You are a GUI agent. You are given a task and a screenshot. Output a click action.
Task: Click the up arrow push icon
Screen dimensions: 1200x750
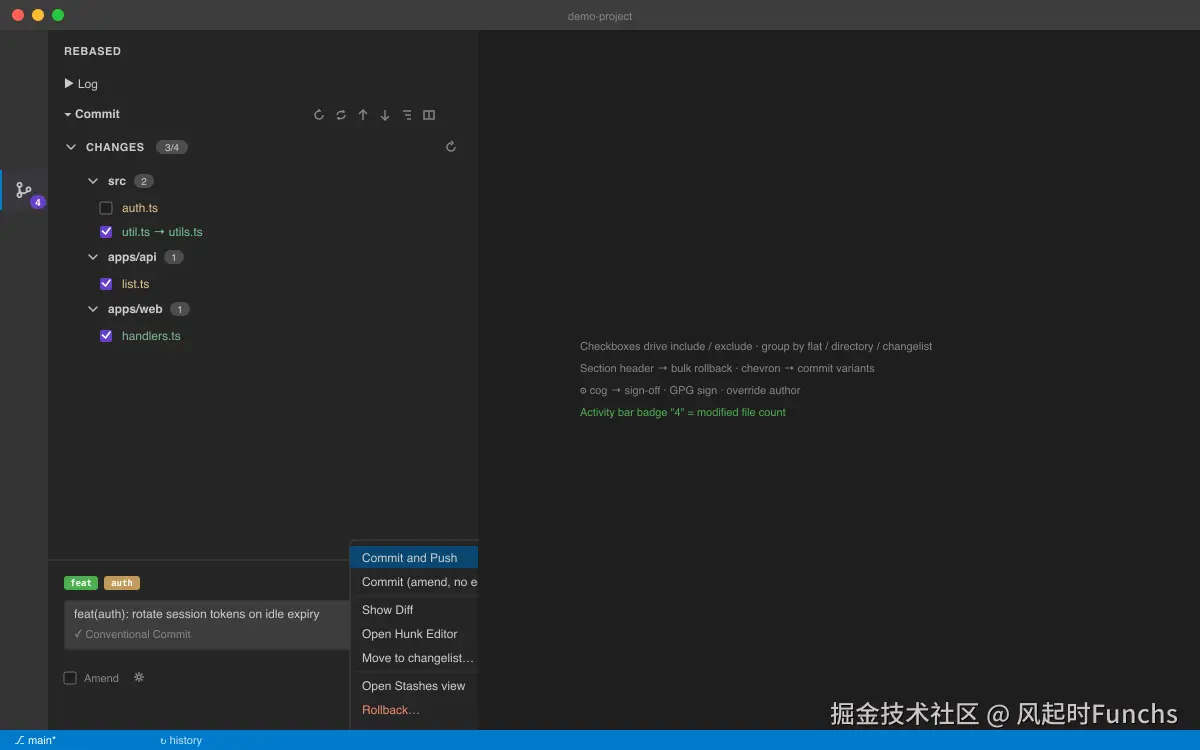(x=363, y=115)
